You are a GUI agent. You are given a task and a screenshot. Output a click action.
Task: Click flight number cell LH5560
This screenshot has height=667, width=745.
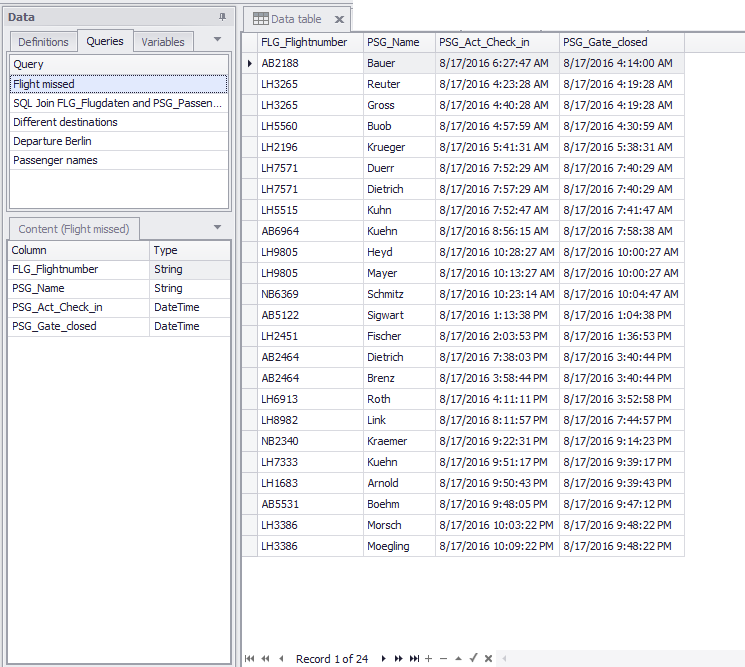pos(310,126)
